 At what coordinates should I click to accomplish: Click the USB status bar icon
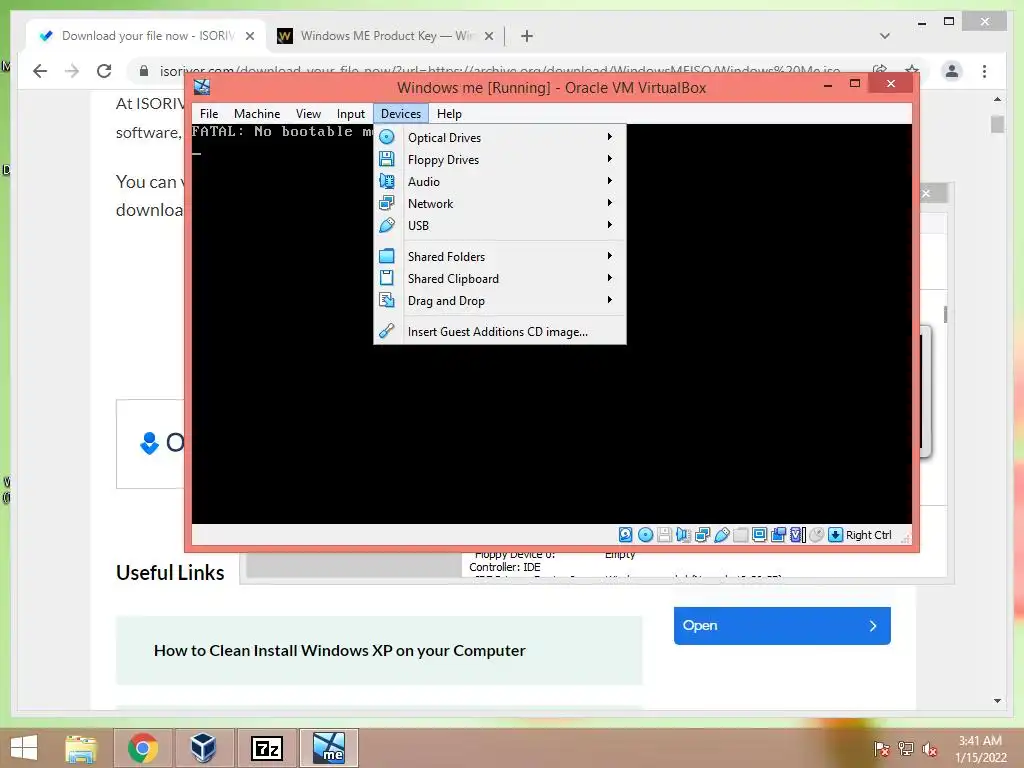point(722,535)
